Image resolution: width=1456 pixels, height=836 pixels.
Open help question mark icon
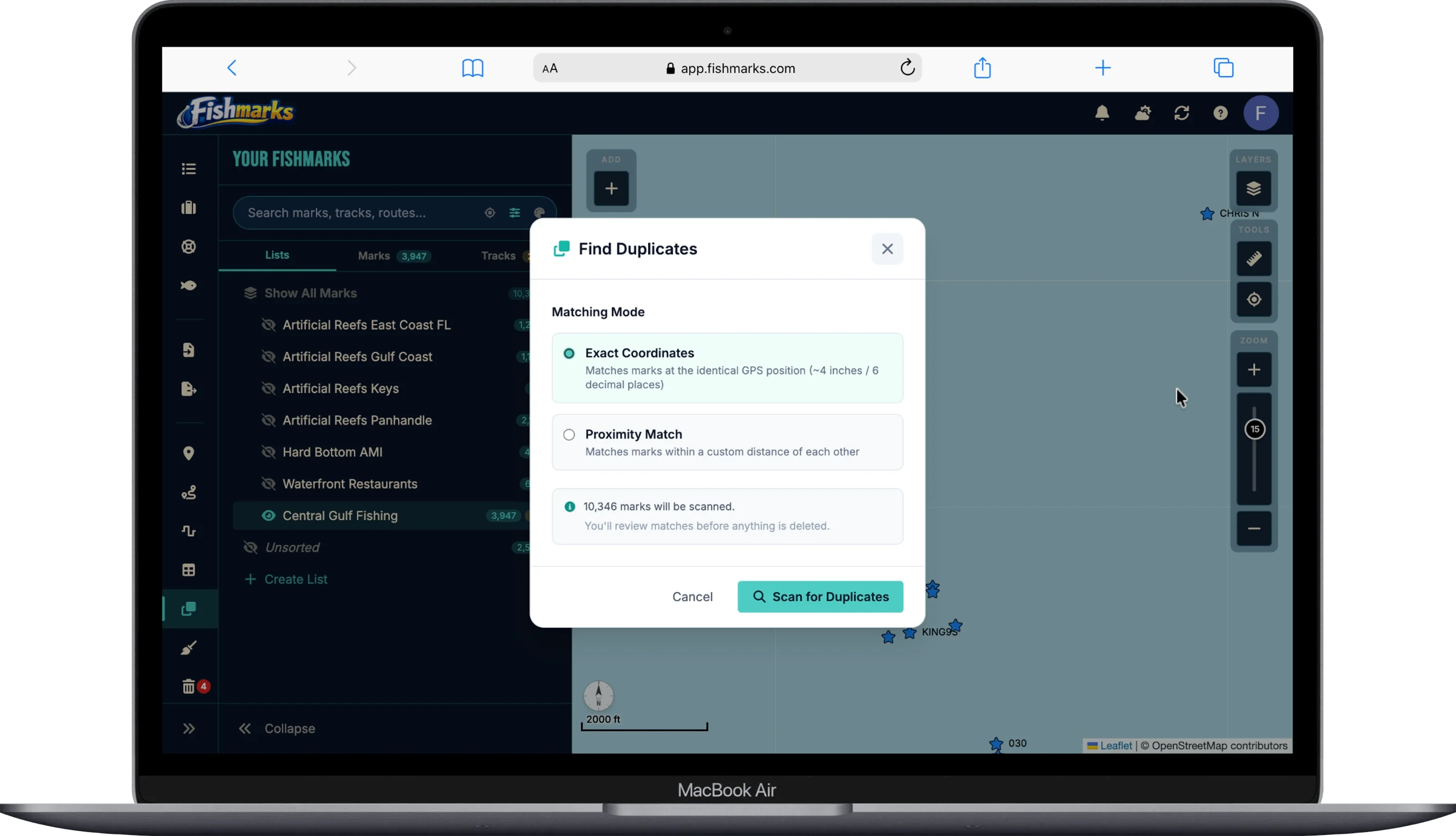(x=1220, y=113)
